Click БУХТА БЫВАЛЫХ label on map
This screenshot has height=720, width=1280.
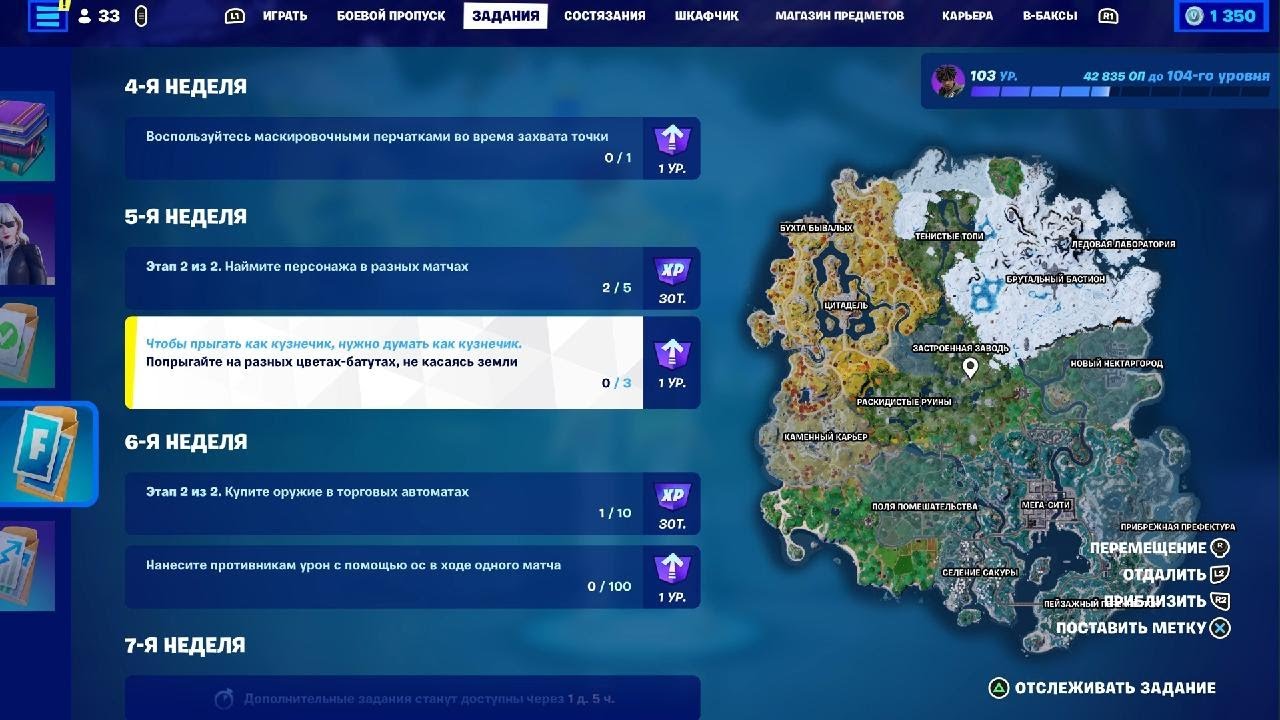point(816,228)
